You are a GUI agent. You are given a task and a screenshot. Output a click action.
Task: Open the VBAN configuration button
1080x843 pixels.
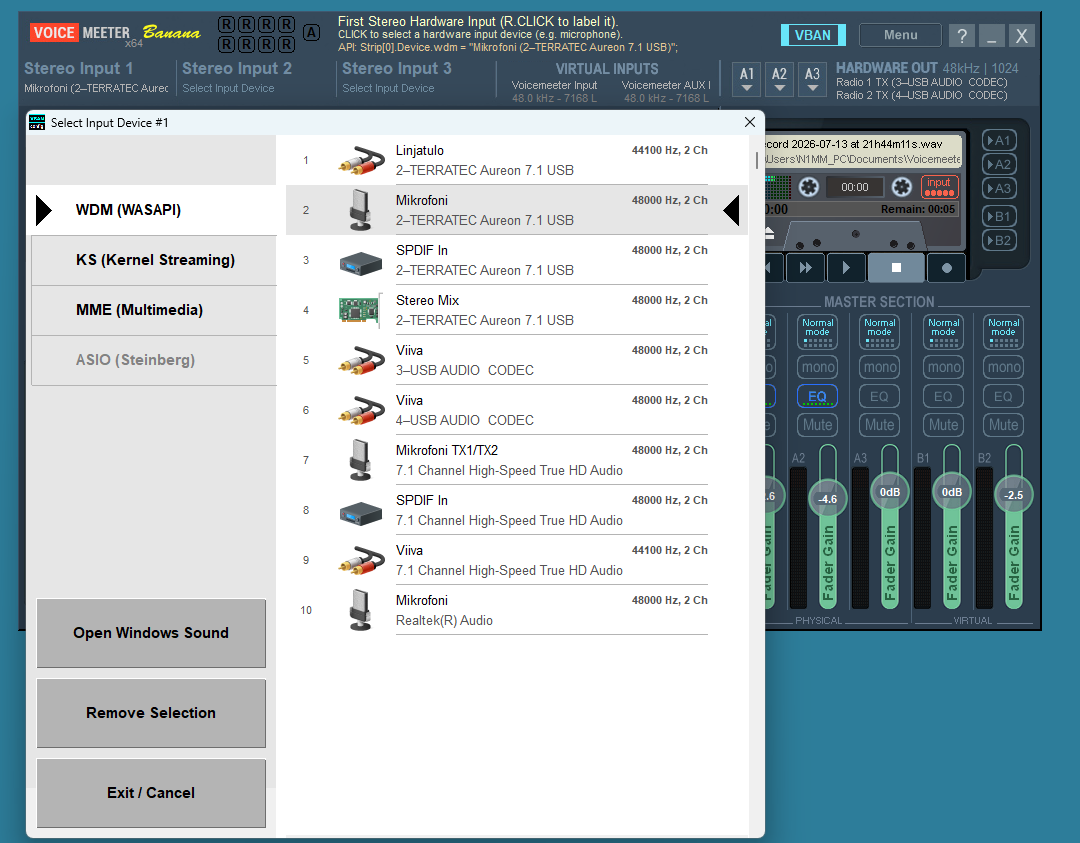coord(813,35)
